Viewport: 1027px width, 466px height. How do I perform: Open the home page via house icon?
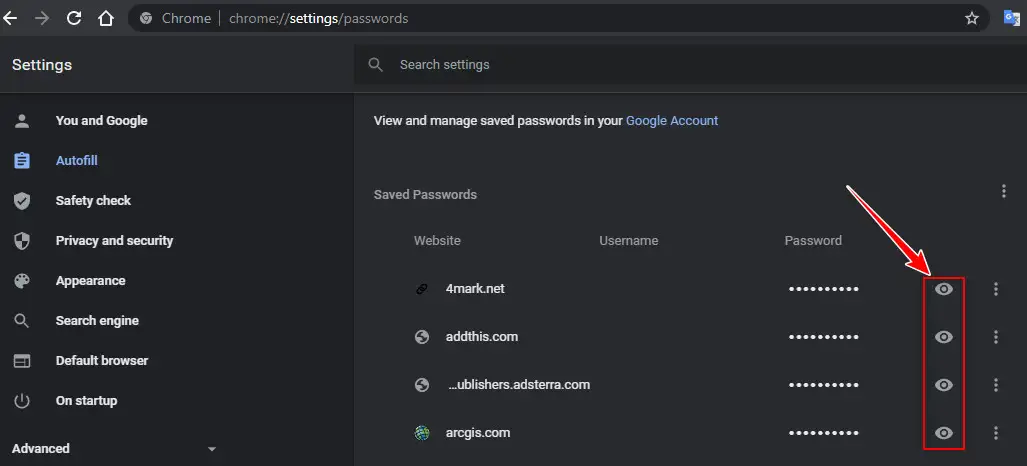click(x=105, y=18)
